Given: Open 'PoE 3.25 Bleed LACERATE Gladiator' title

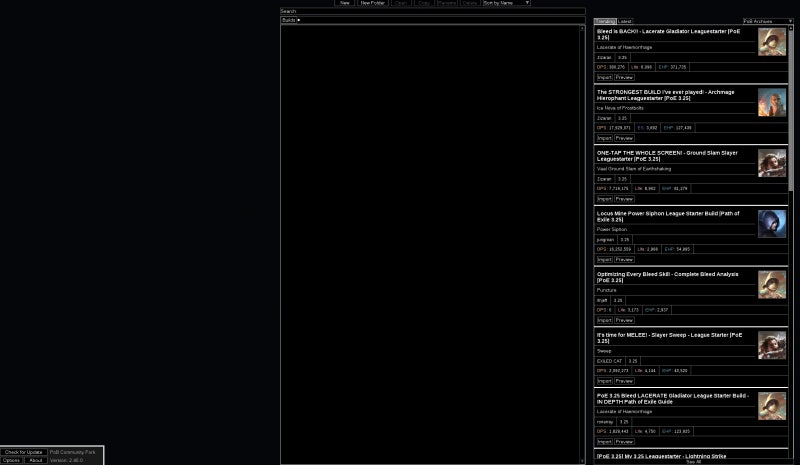Looking at the screenshot, I should [672, 399].
